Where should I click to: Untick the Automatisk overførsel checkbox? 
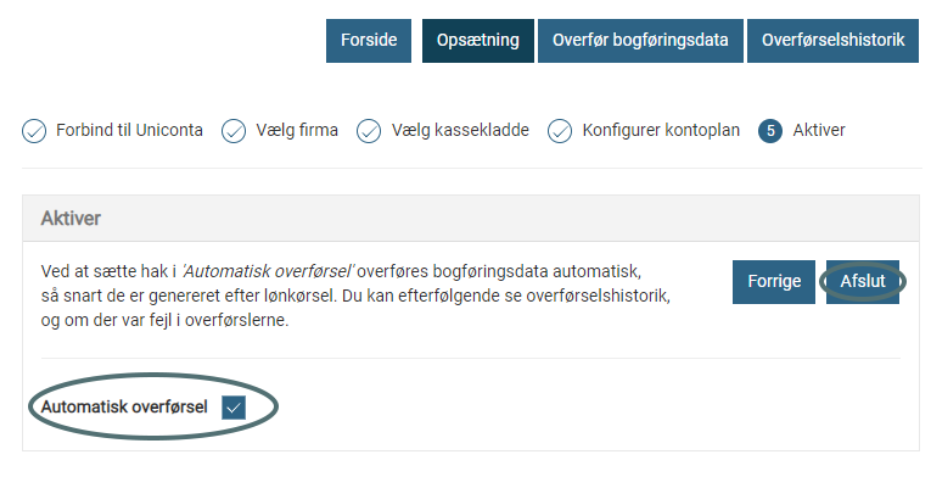click(x=233, y=407)
